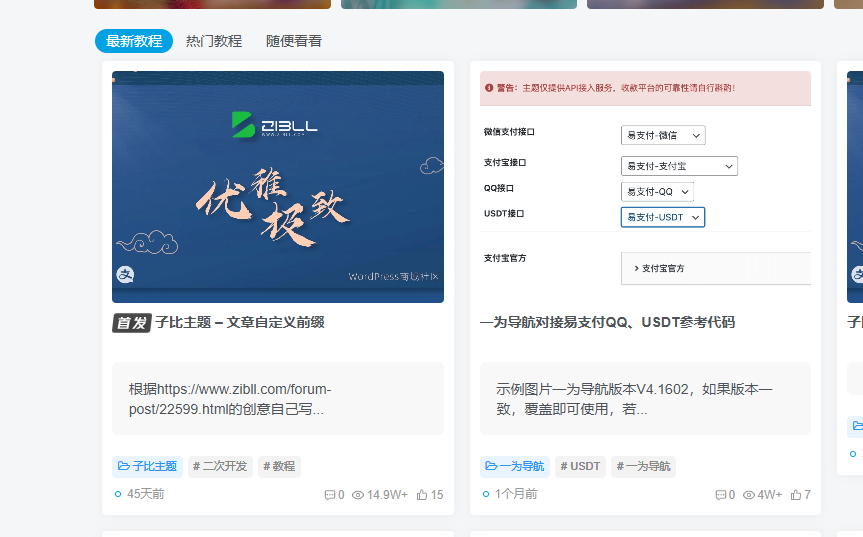Open article 子比主题 – 文章自定义前缀
Viewport: 863px width, 537px height.
[240, 322]
